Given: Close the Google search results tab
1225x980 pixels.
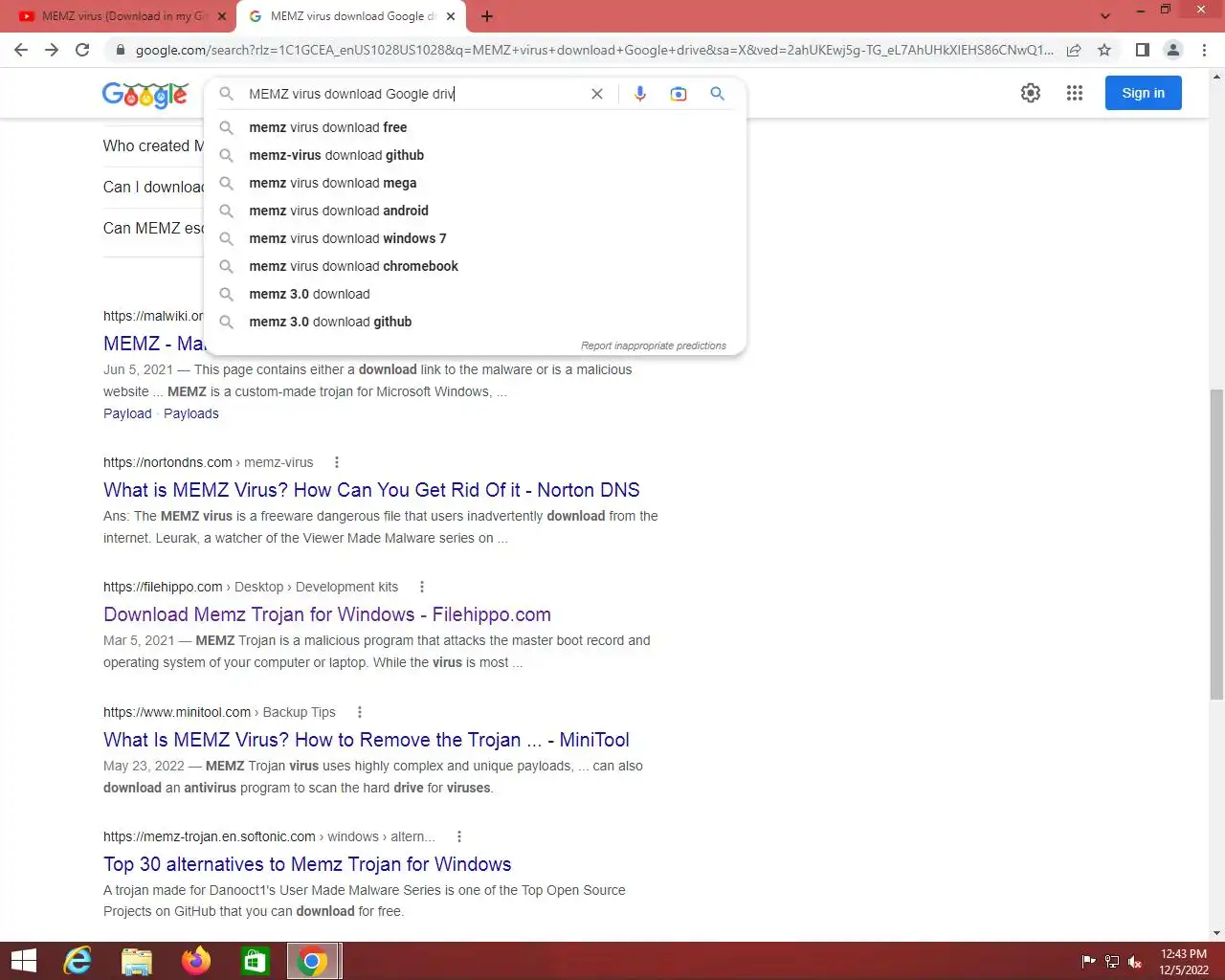Looking at the screenshot, I should click(x=451, y=16).
